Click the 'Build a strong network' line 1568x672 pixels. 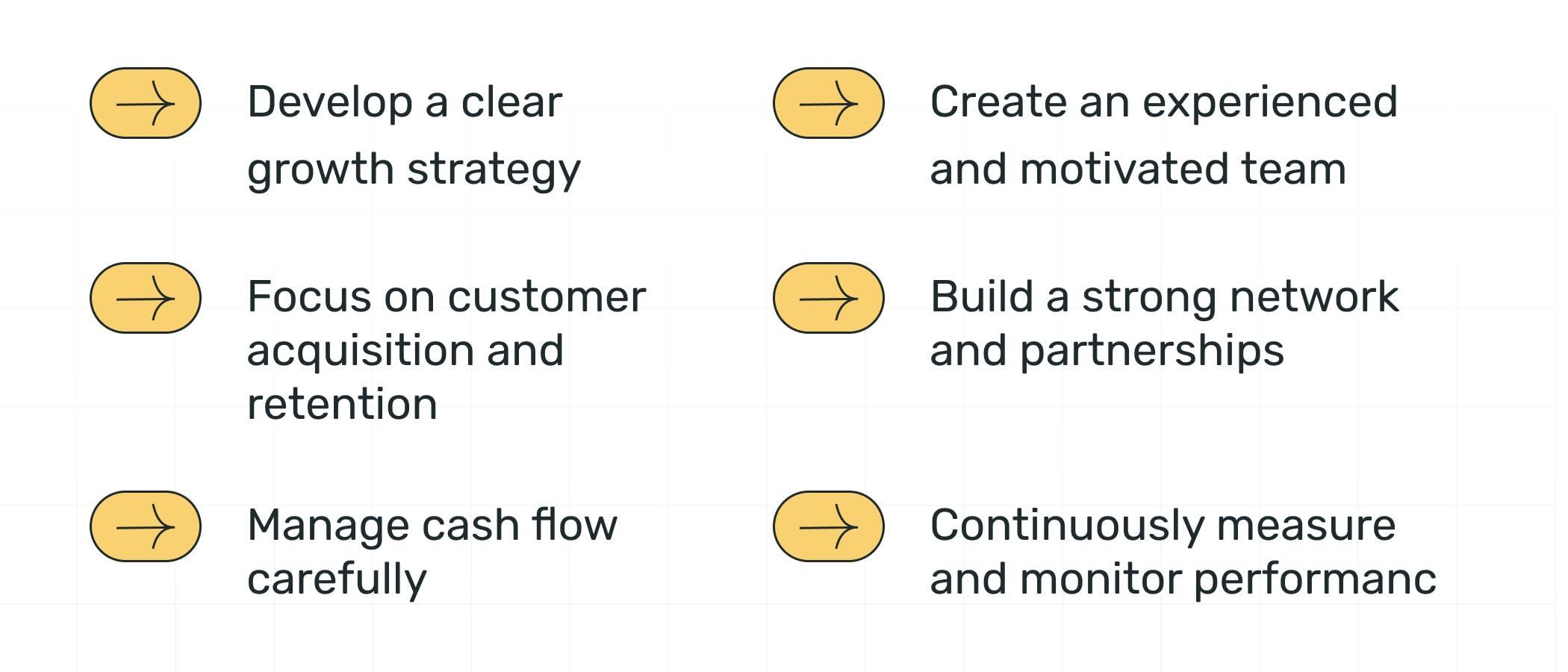(1164, 297)
